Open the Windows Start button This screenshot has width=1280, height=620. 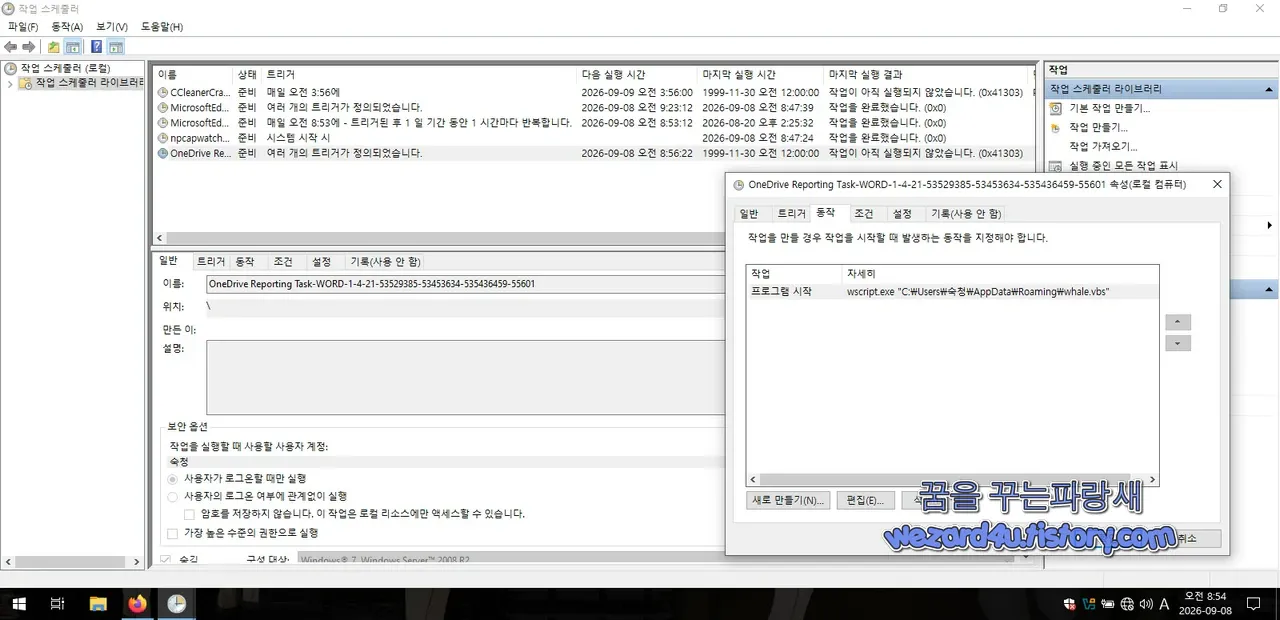pyautogui.click(x=19, y=604)
